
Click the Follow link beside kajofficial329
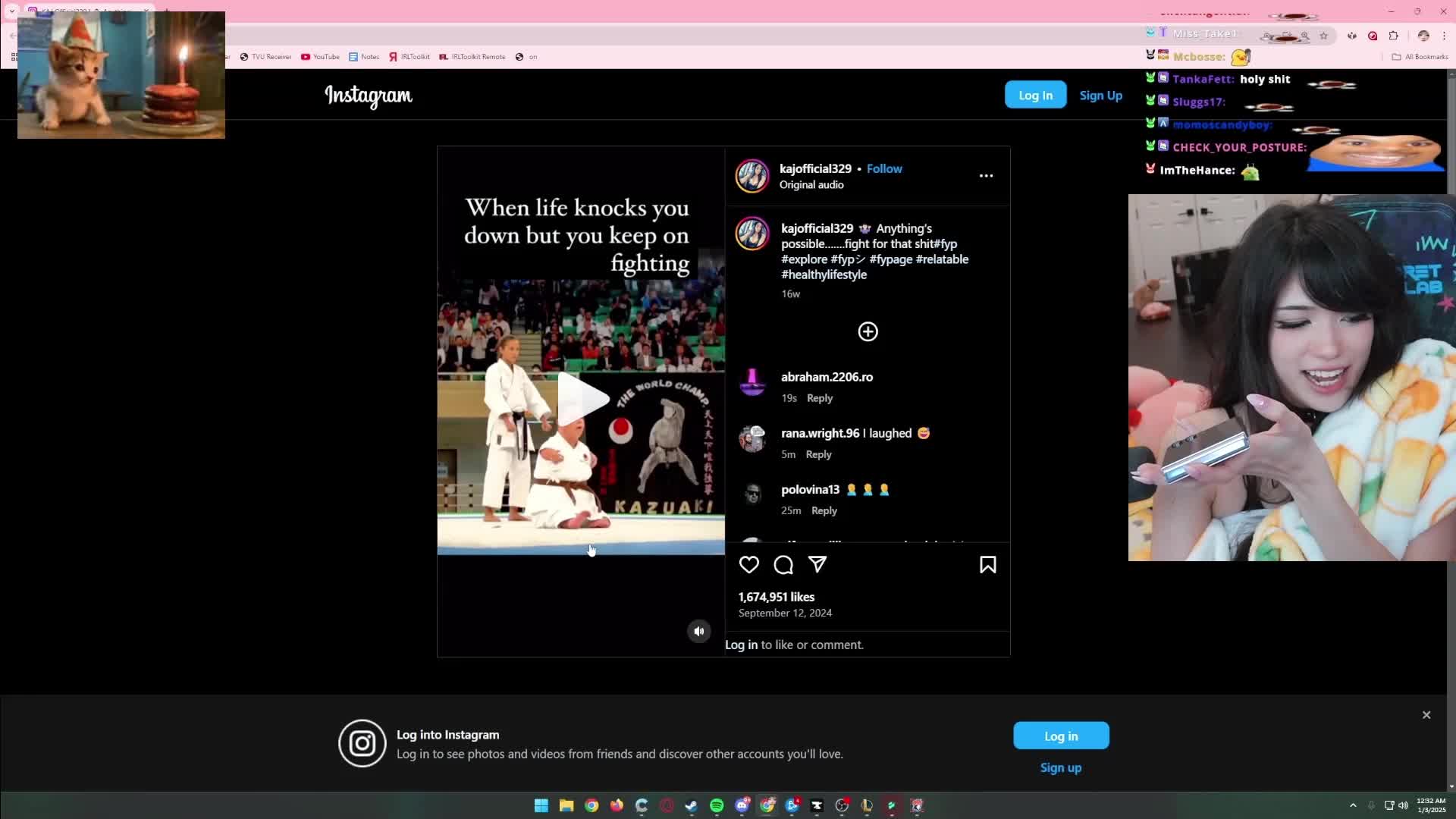tap(884, 168)
